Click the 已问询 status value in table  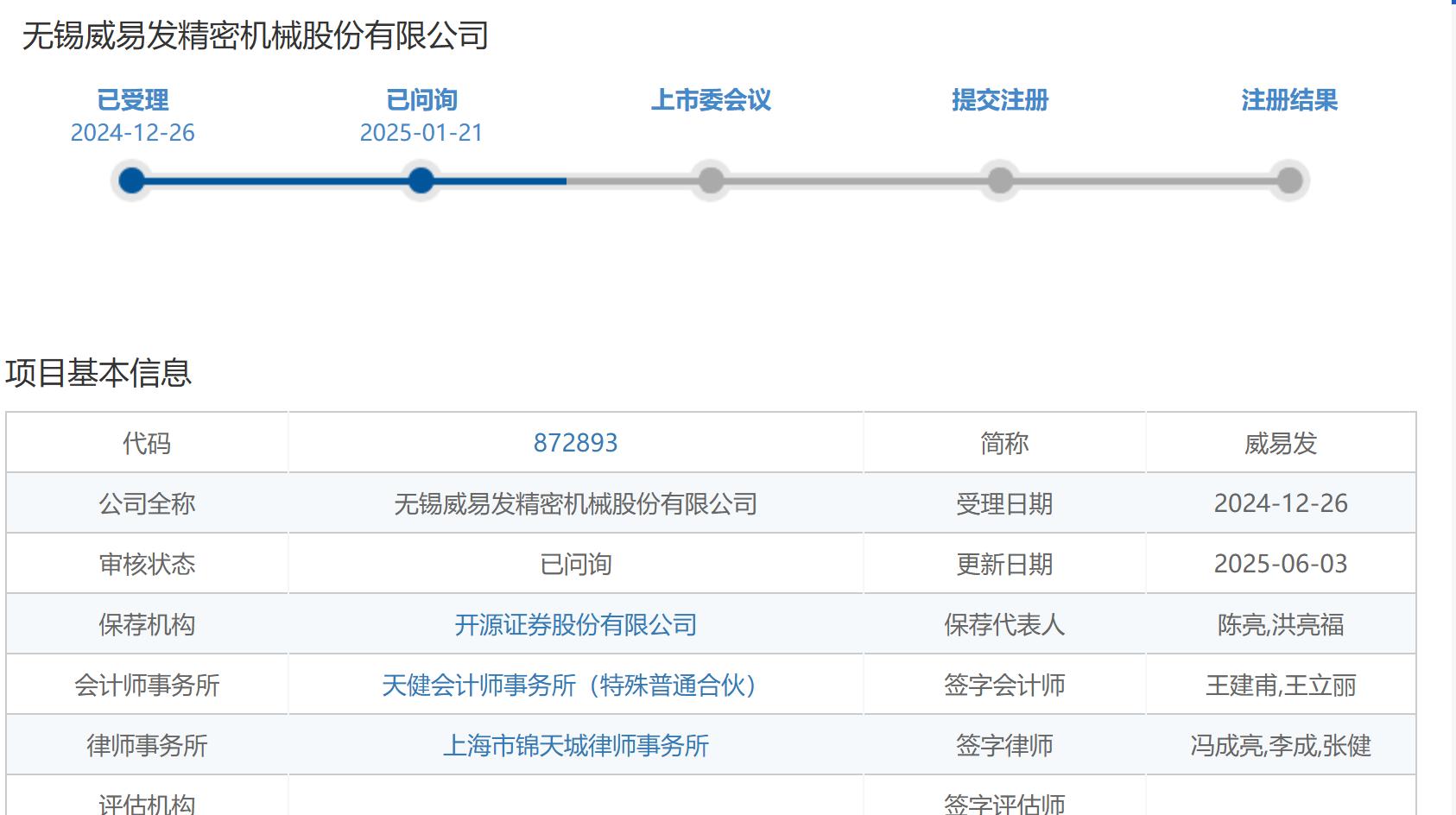576,564
